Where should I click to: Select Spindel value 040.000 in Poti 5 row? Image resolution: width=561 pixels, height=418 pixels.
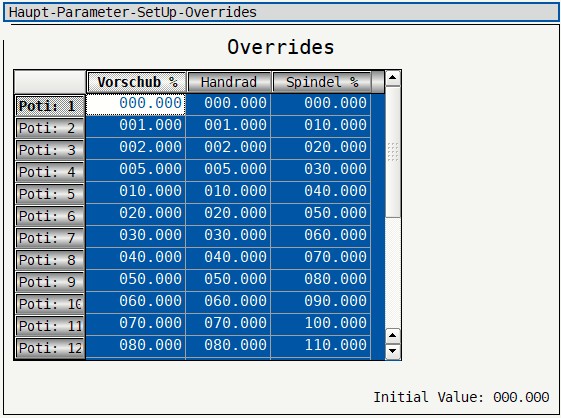(x=321, y=192)
